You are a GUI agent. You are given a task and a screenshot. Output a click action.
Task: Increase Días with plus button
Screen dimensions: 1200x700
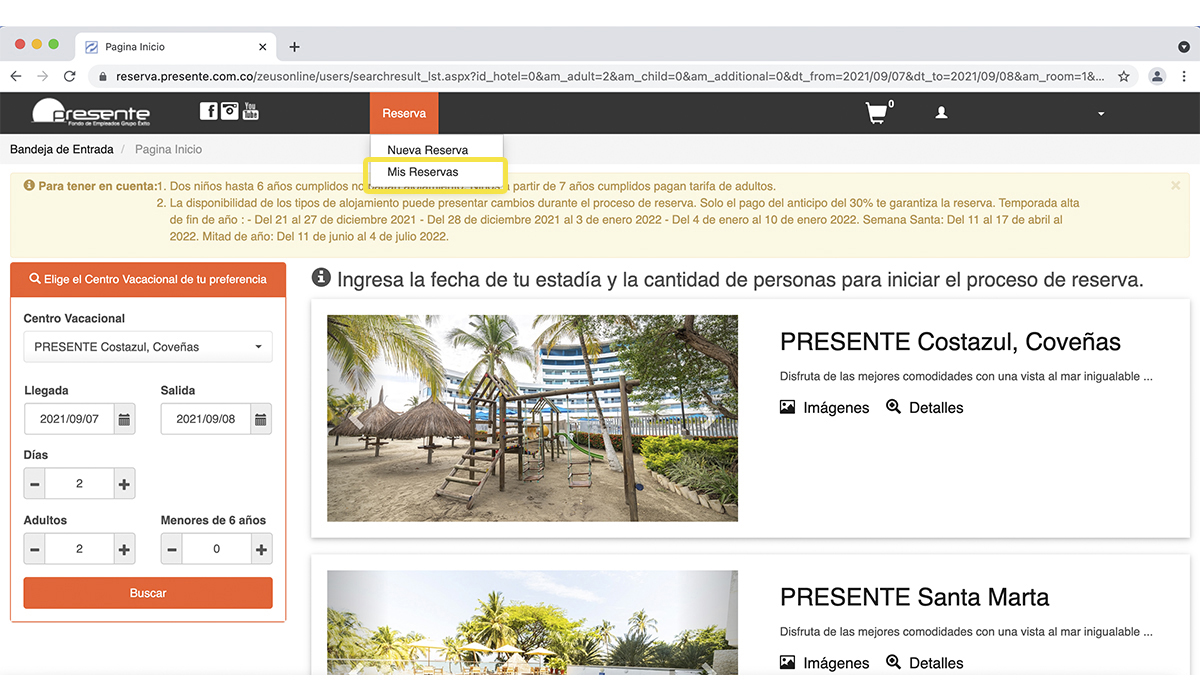pyautogui.click(x=124, y=484)
